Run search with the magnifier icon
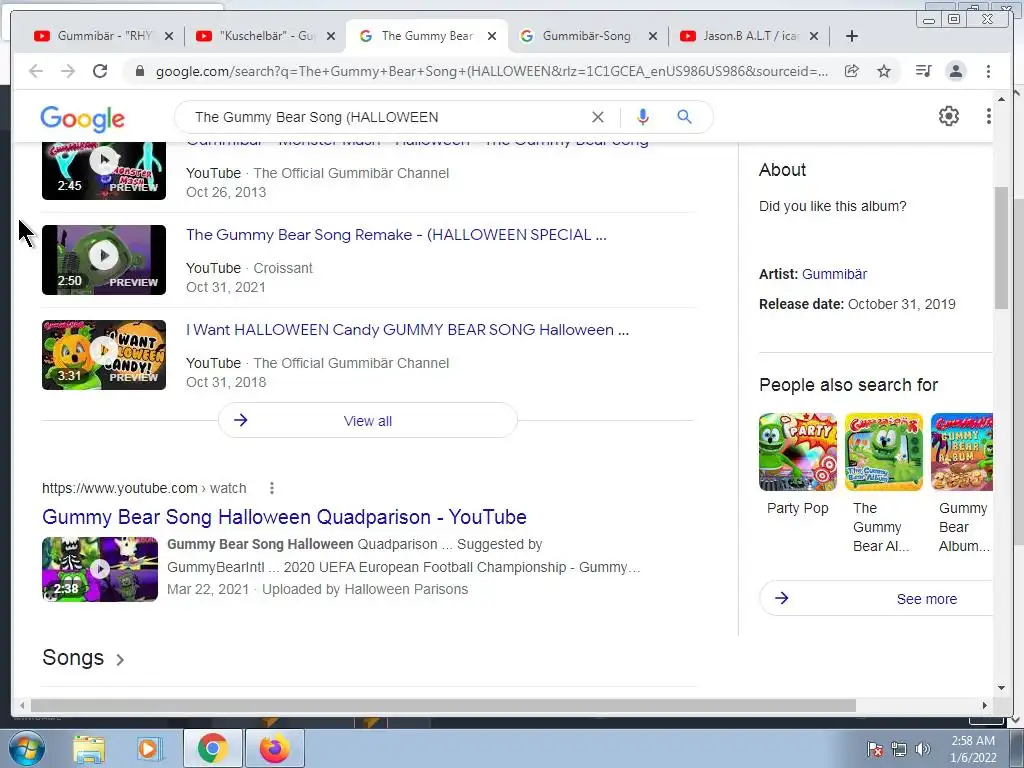Viewport: 1024px width, 768px height. click(x=684, y=117)
